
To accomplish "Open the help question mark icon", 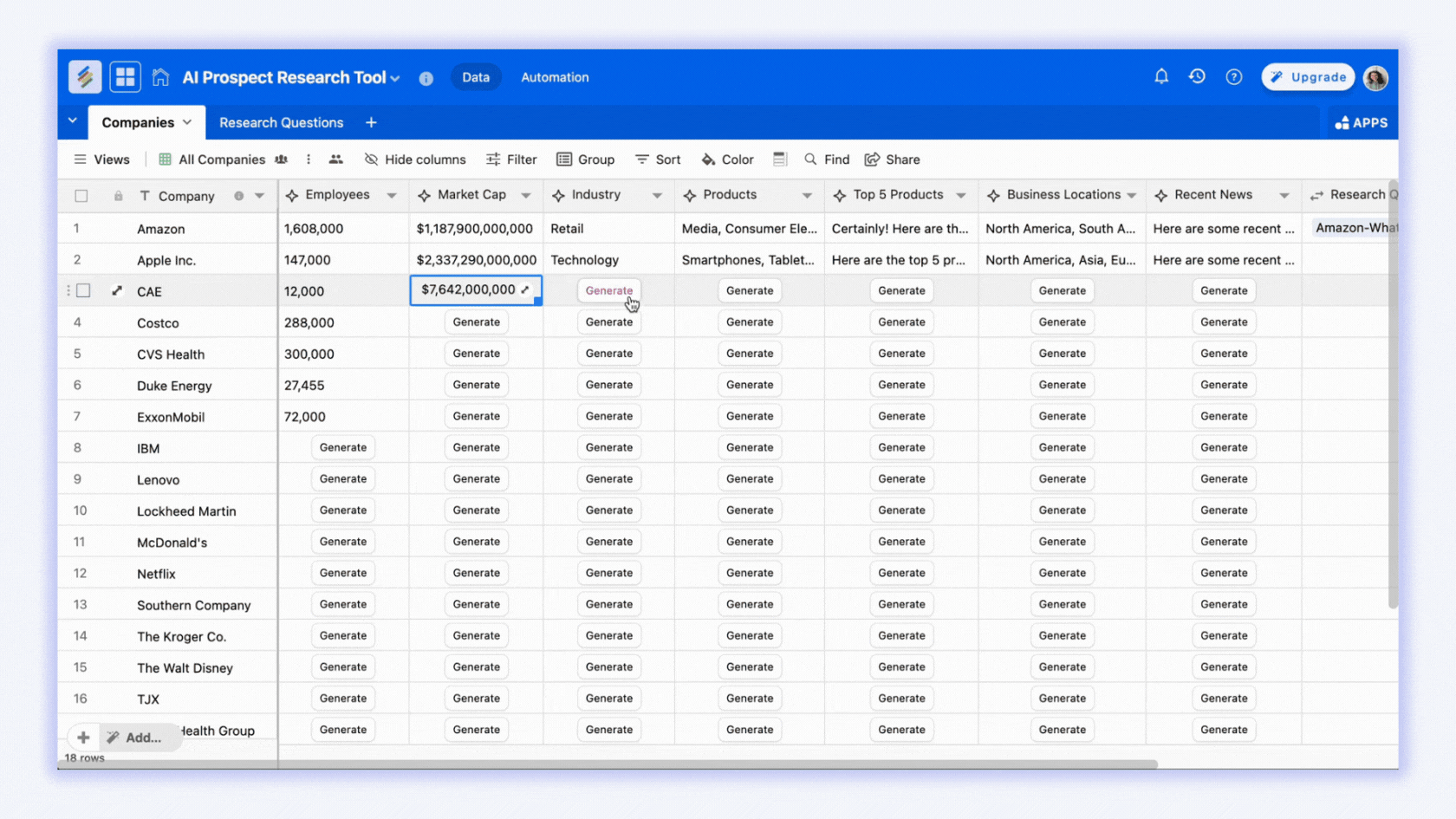I will pos(1233,77).
